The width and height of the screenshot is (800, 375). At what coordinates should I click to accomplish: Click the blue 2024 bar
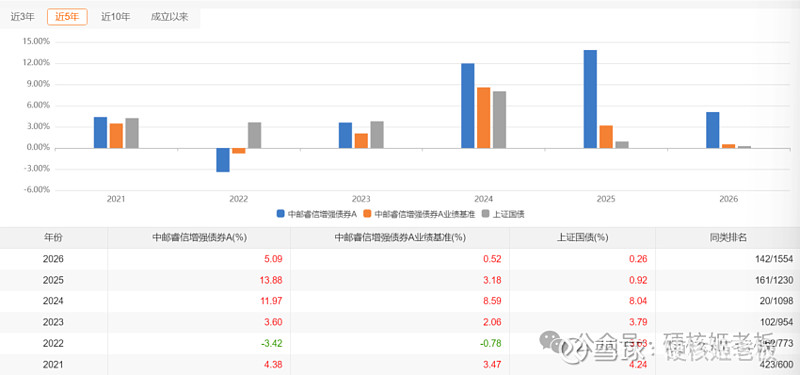click(x=468, y=106)
